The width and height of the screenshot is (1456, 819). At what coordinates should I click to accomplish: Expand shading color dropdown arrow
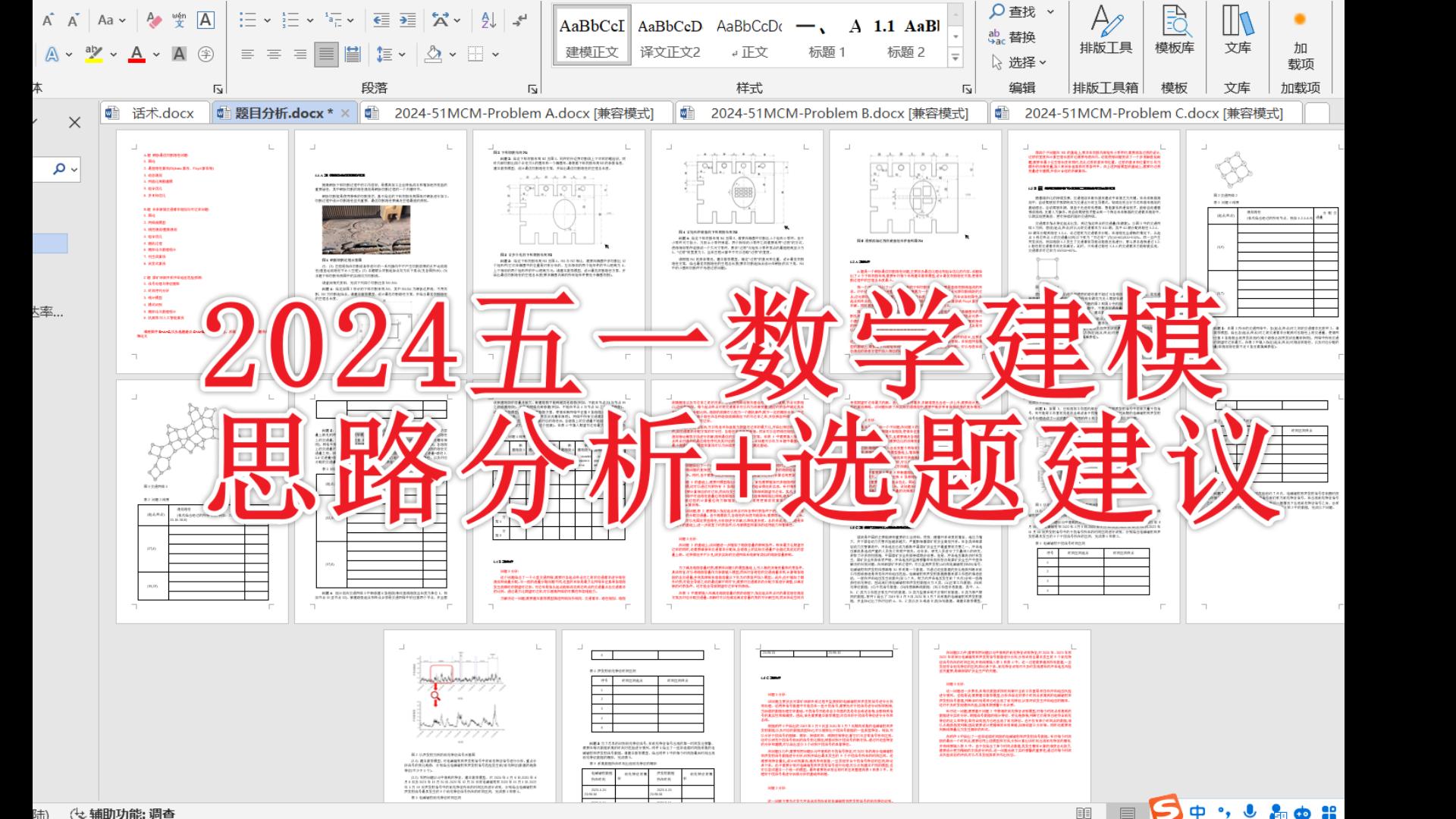click(x=453, y=55)
